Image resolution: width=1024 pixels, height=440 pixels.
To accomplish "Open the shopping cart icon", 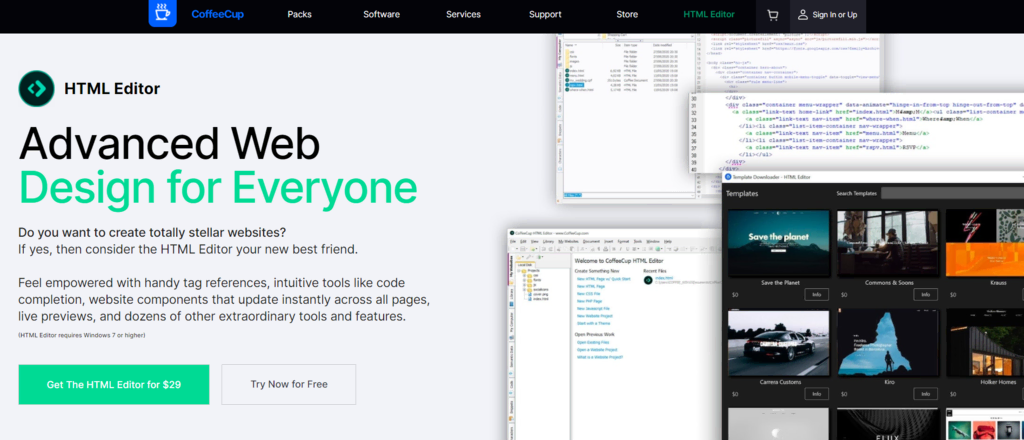I will click(x=772, y=15).
